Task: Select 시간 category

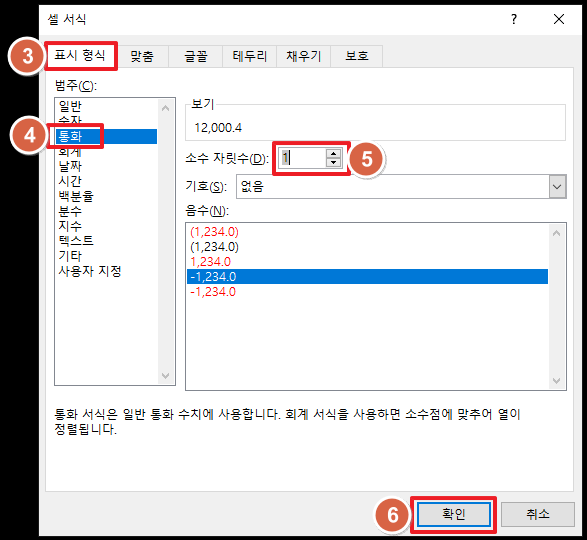Action: (x=106, y=181)
